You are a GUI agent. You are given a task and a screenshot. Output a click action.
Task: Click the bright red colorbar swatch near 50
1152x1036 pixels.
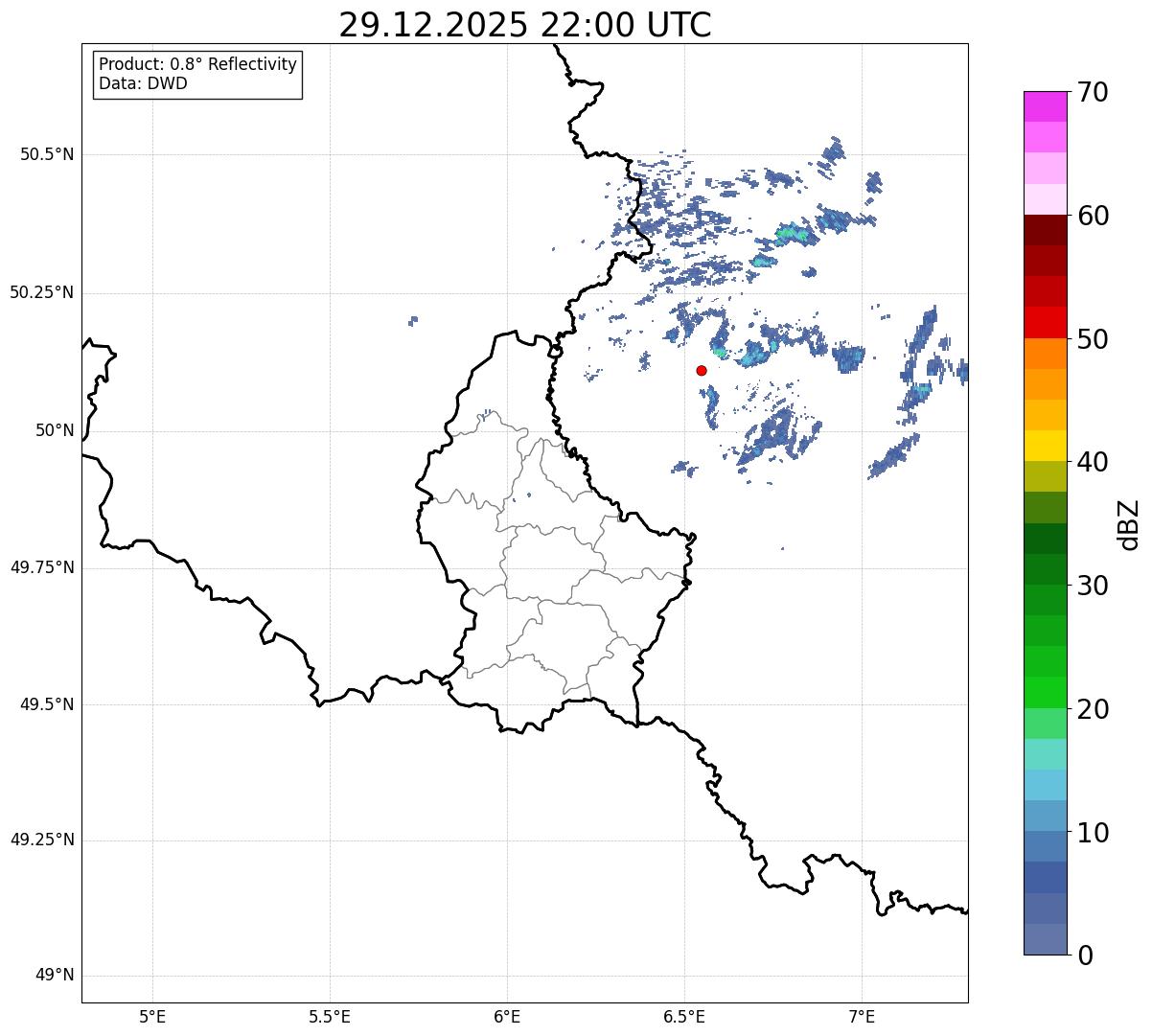coord(1046,322)
